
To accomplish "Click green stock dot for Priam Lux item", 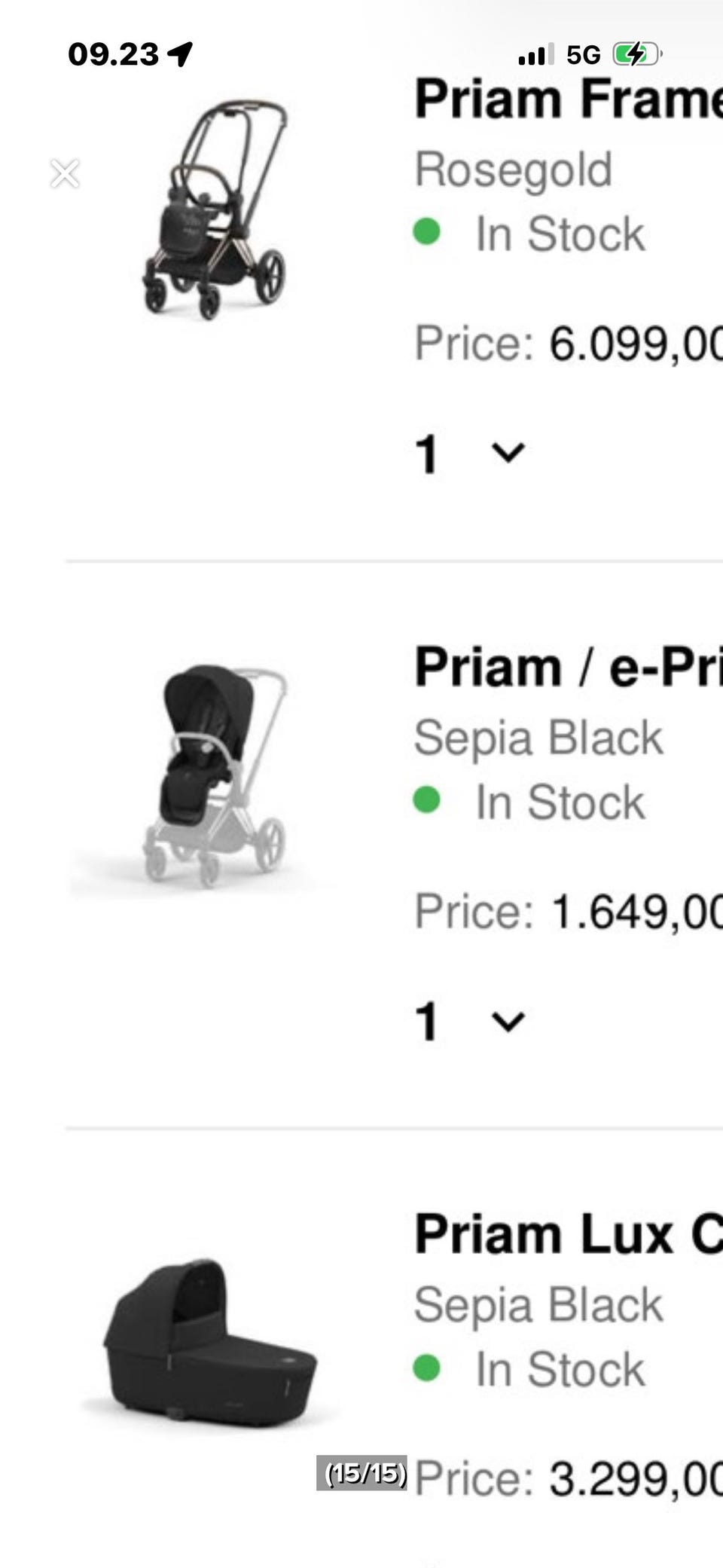I will (x=427, y=1368).
